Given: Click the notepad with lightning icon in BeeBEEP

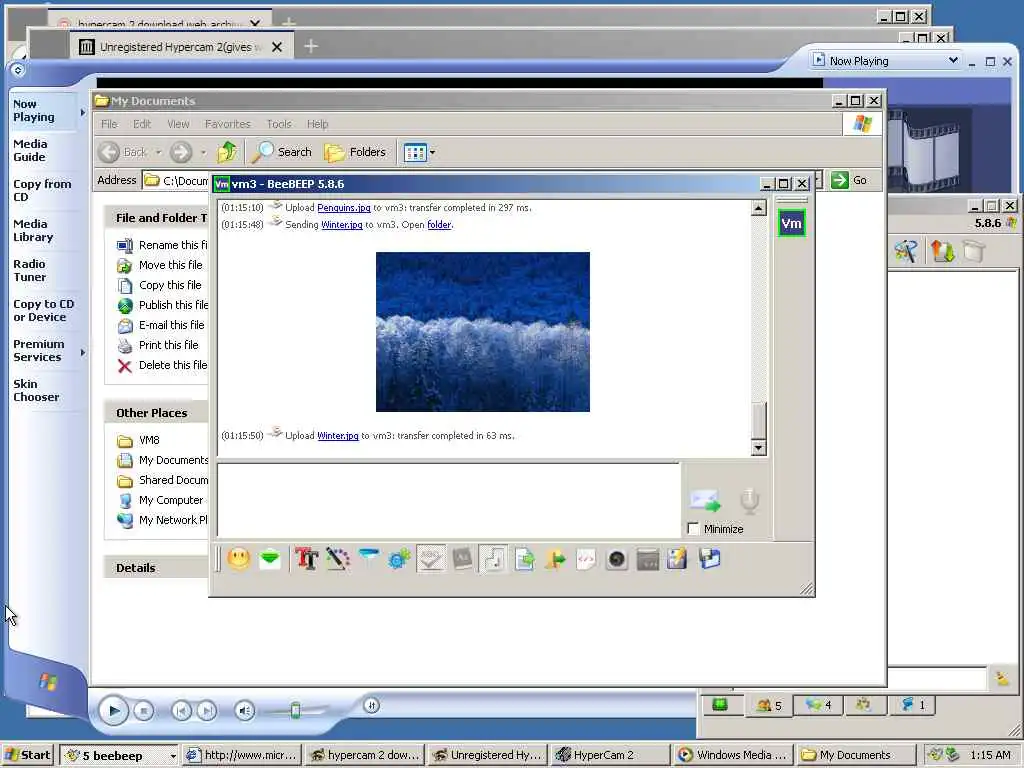Looking at the screenshot, I should tap(677, 559).
